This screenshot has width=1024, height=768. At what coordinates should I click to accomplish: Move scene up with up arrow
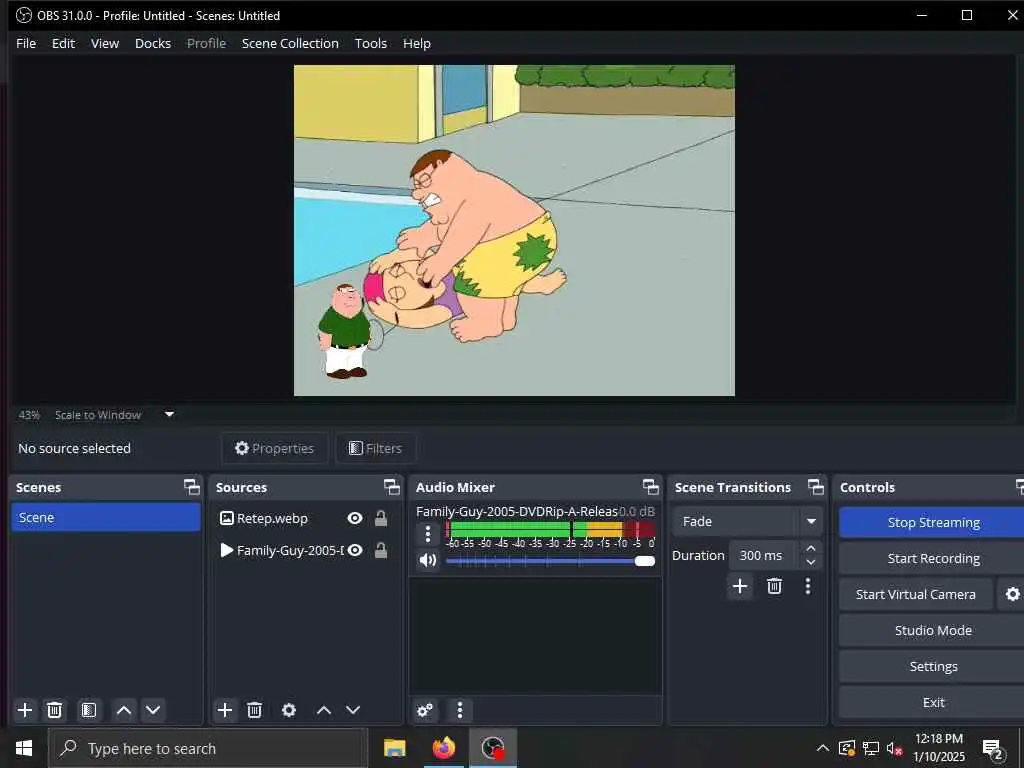123,710
